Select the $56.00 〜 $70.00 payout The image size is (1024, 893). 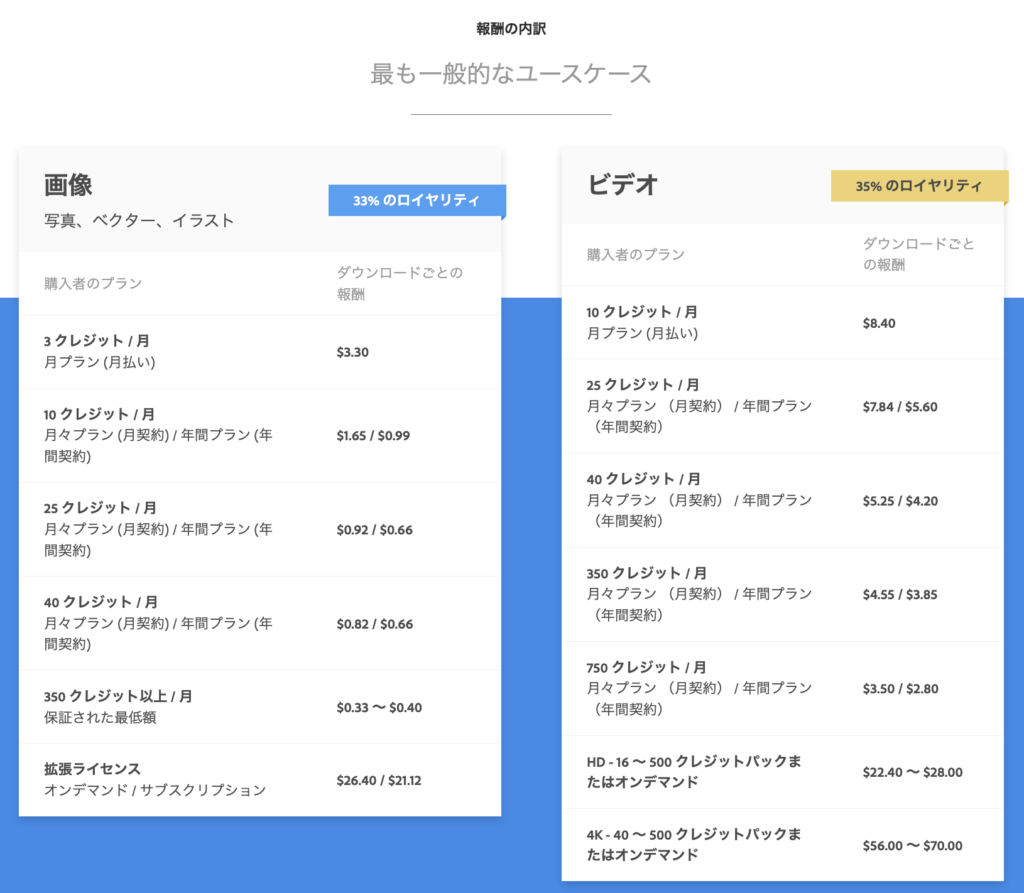point(912,845)
